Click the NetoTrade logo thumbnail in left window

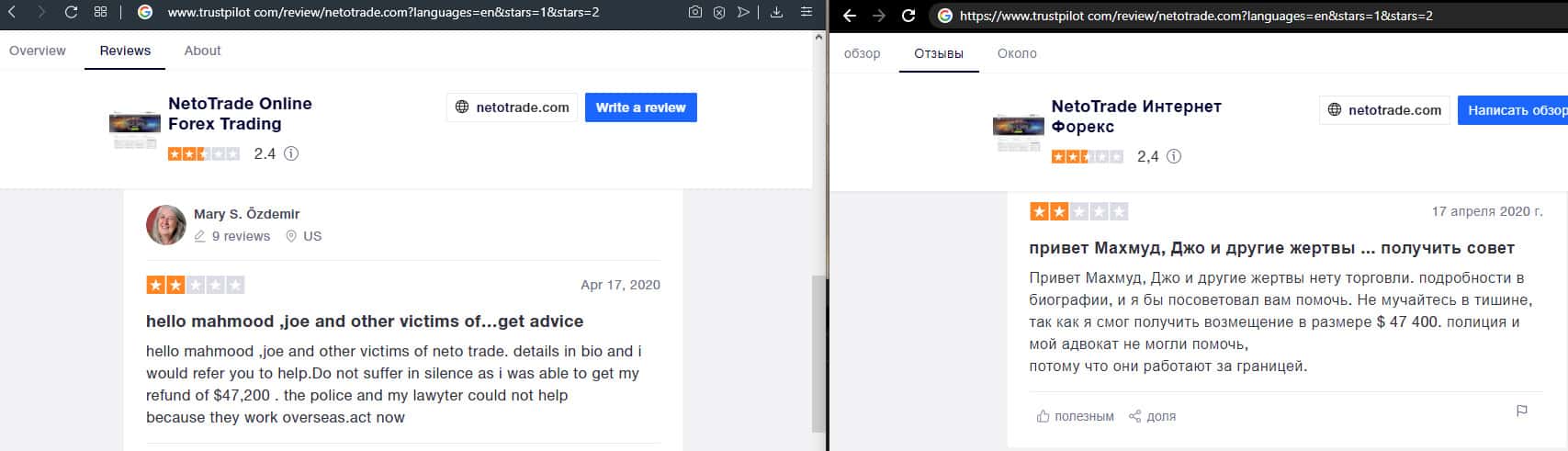pos(135,129)
